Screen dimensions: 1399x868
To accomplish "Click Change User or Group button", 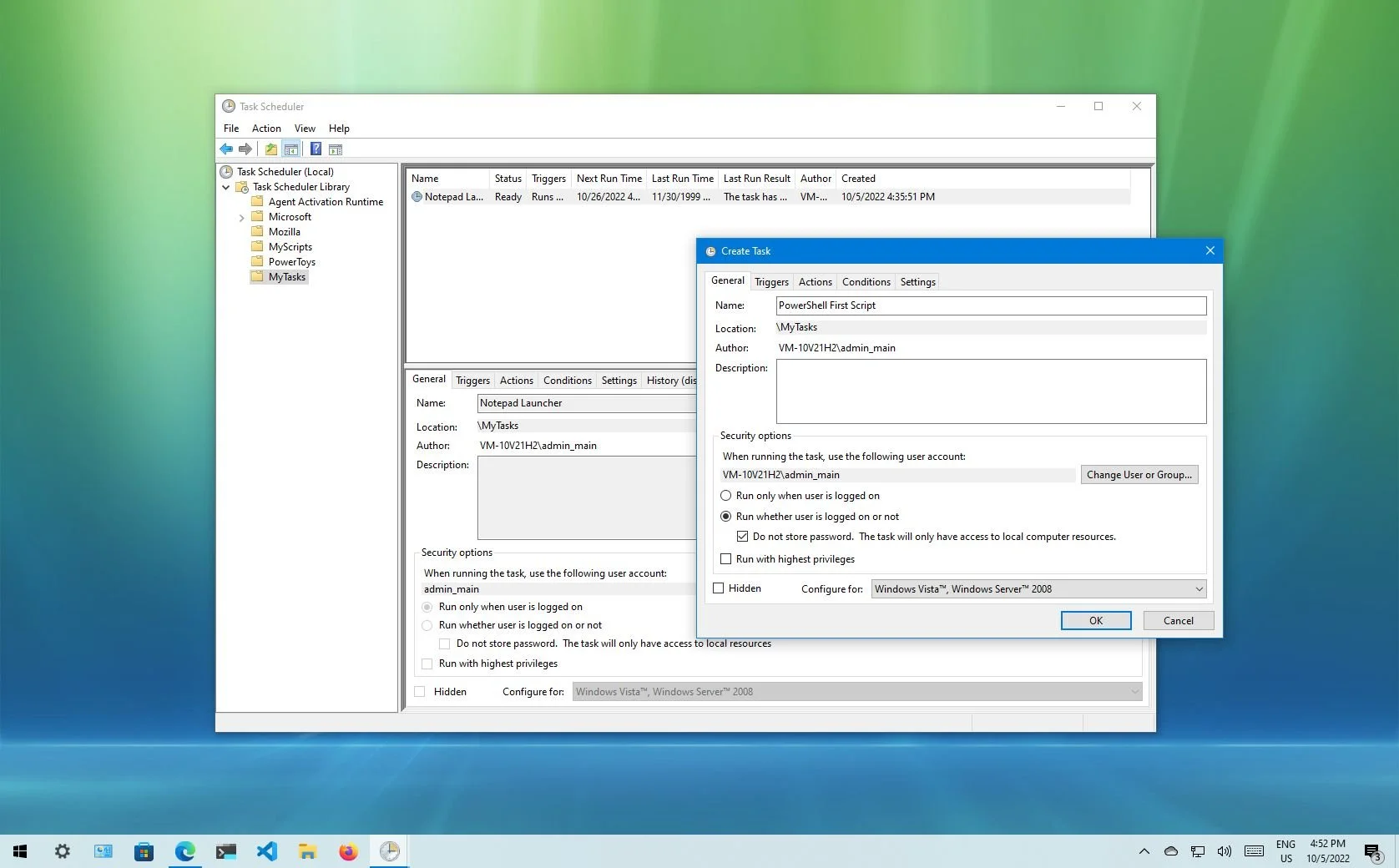I will coord(1139,475).
